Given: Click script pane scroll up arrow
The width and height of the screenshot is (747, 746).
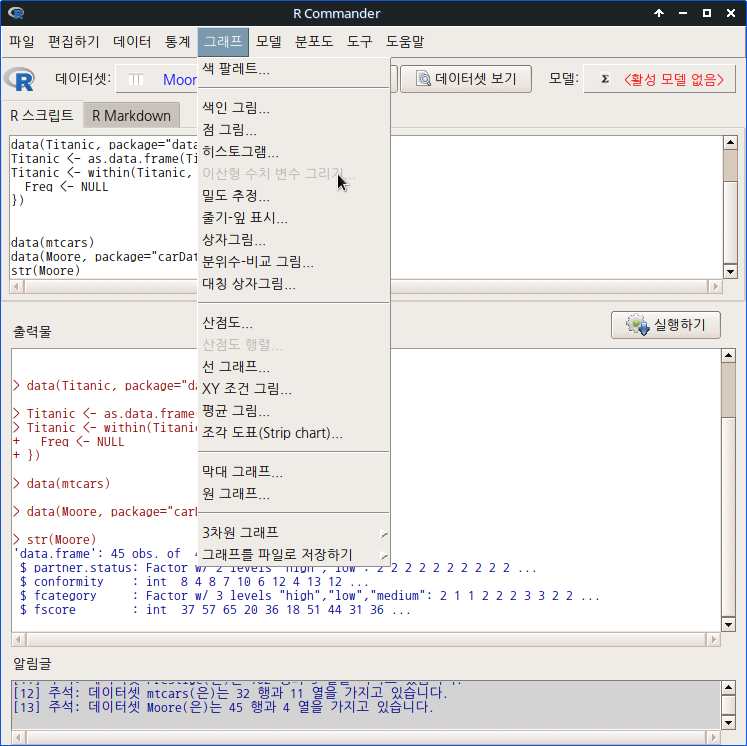Looking at the screenshot, I should [730, 142].
